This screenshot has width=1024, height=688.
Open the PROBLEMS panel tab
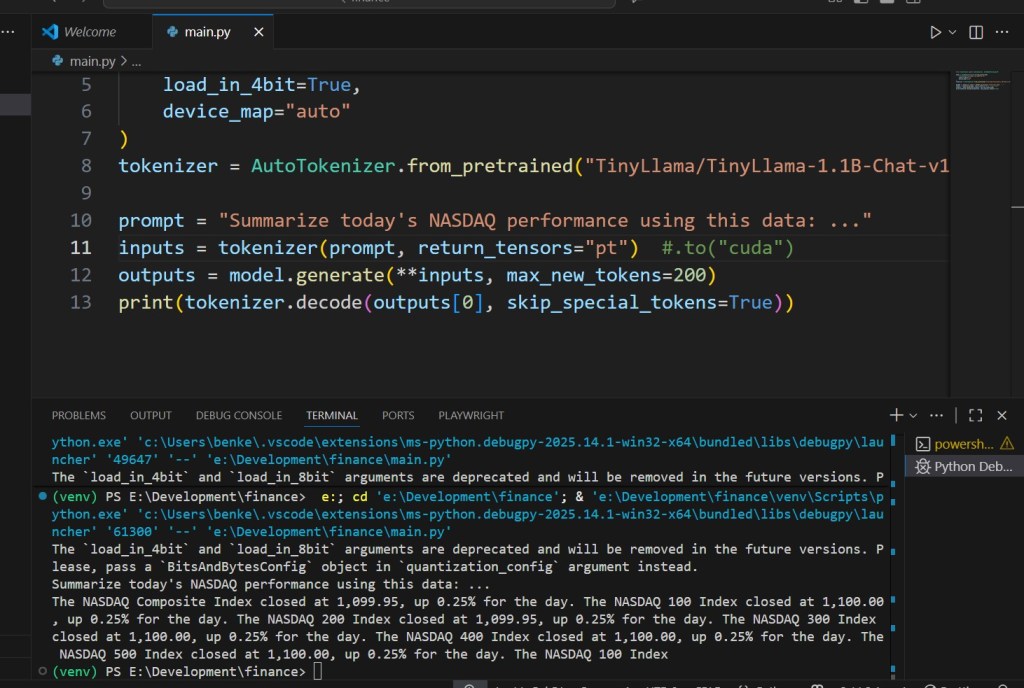pyautogui.click(x=78, y=415)
